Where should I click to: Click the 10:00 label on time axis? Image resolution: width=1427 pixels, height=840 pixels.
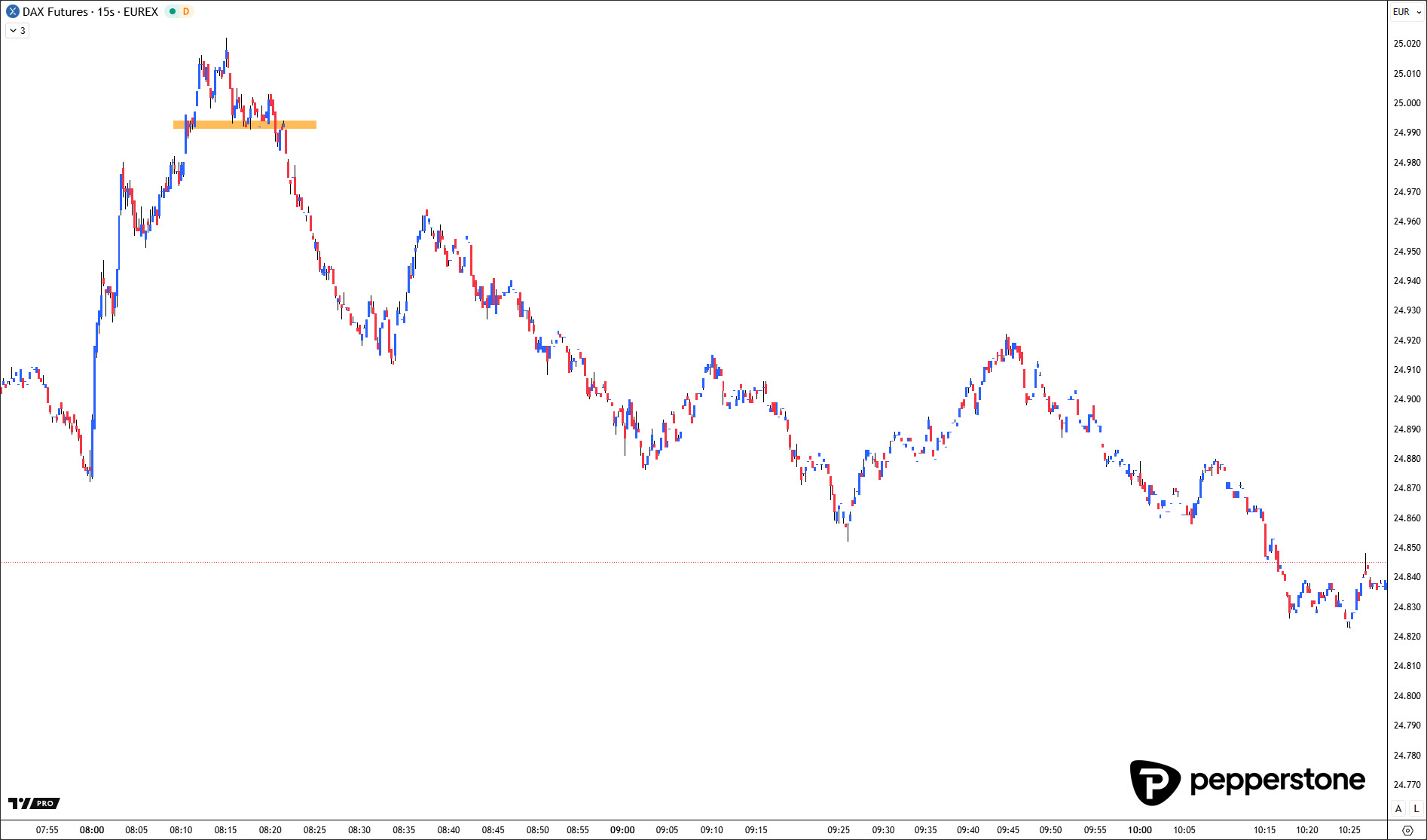1139,830
